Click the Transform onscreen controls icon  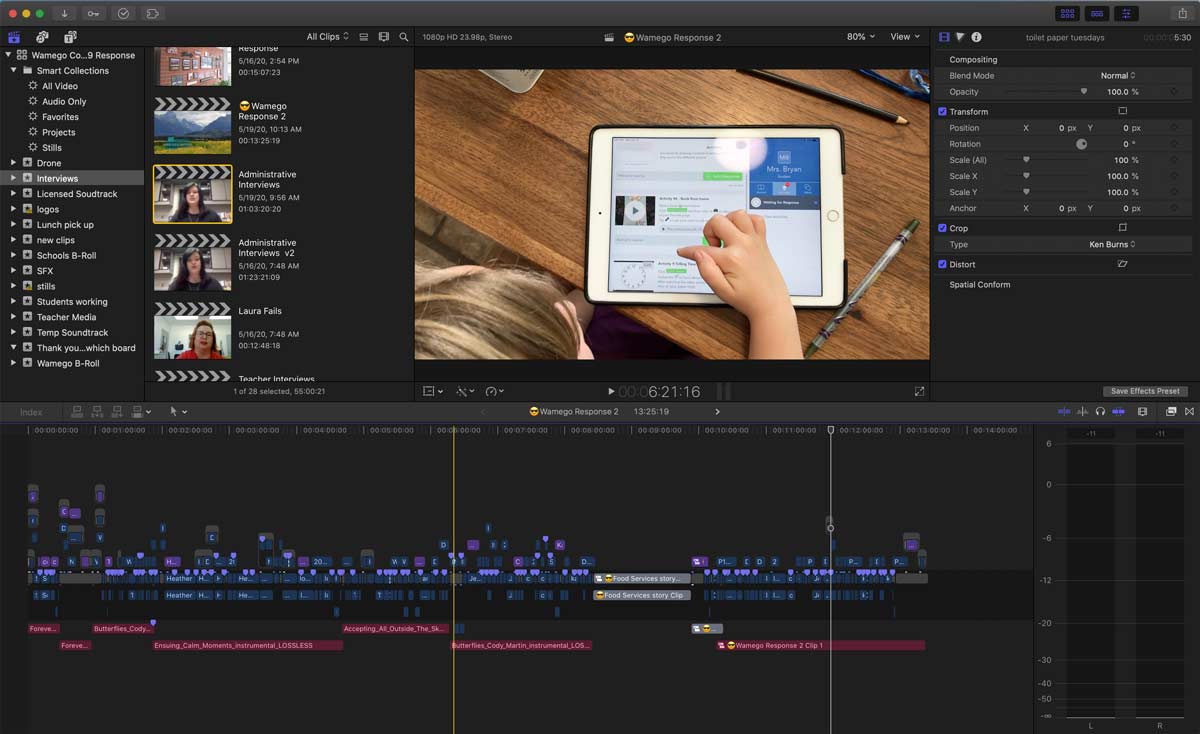pyautogui.click(x=1122, y=112)
